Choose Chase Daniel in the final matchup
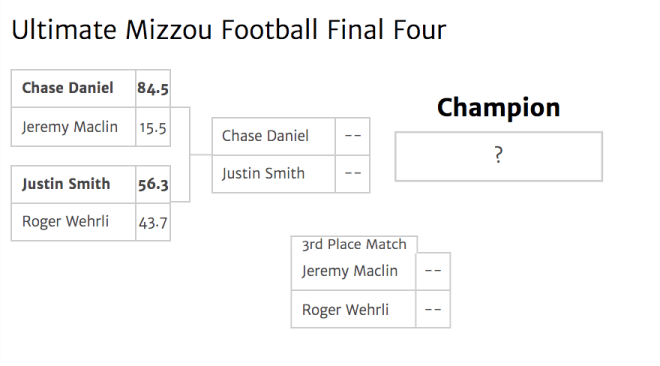660x366 pixels. pos(274,136)
